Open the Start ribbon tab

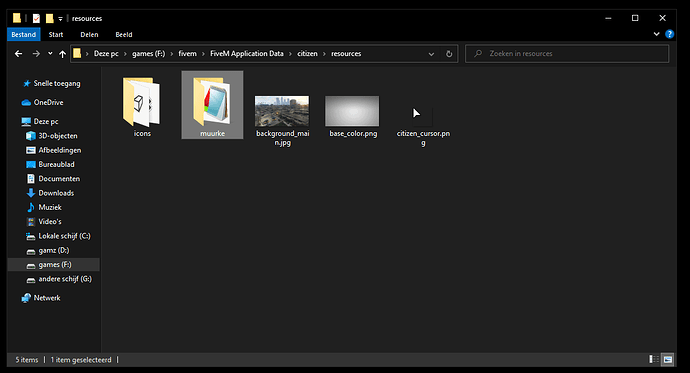click(56, 34)
